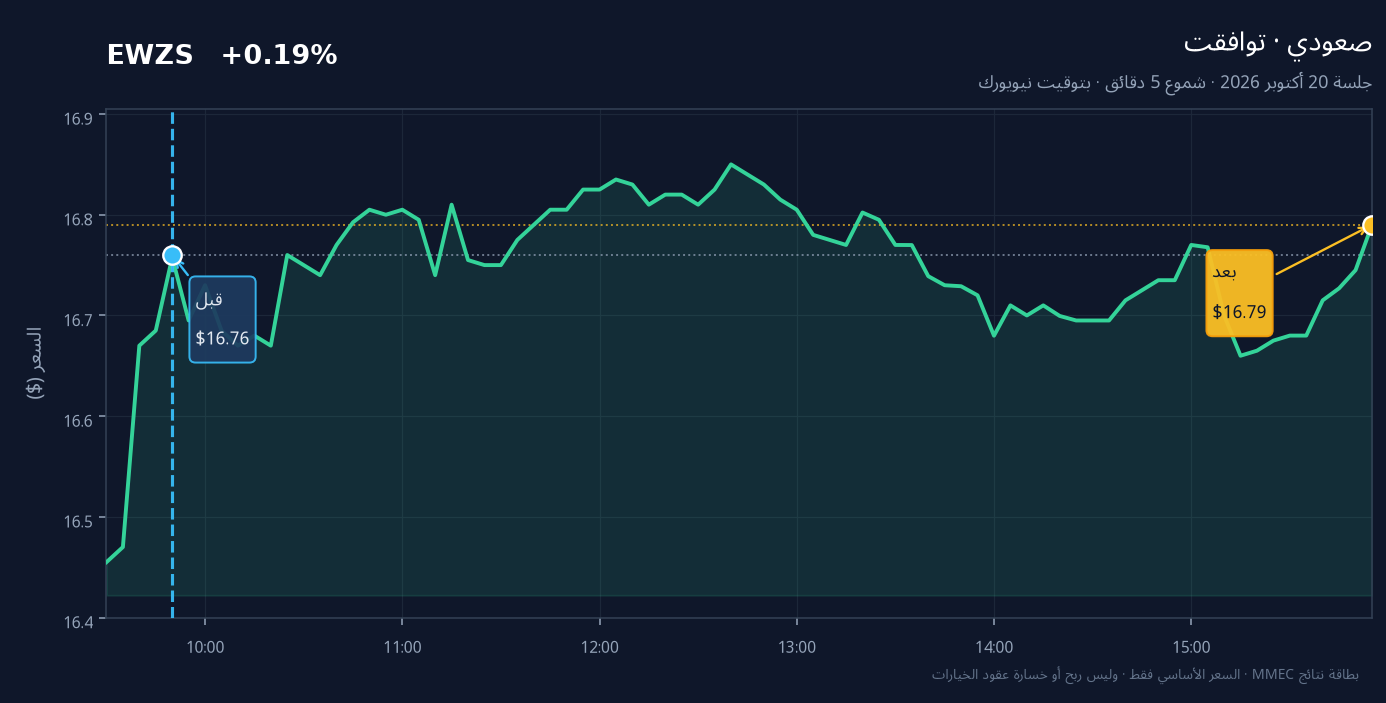1386x703 pixels.
Task: Click the vertical dashed blue event line
Action: (x=172, y=364)
